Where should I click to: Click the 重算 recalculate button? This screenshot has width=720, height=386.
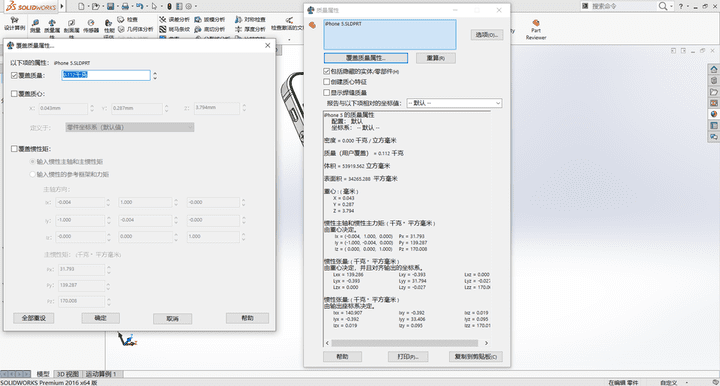(436, 58)
